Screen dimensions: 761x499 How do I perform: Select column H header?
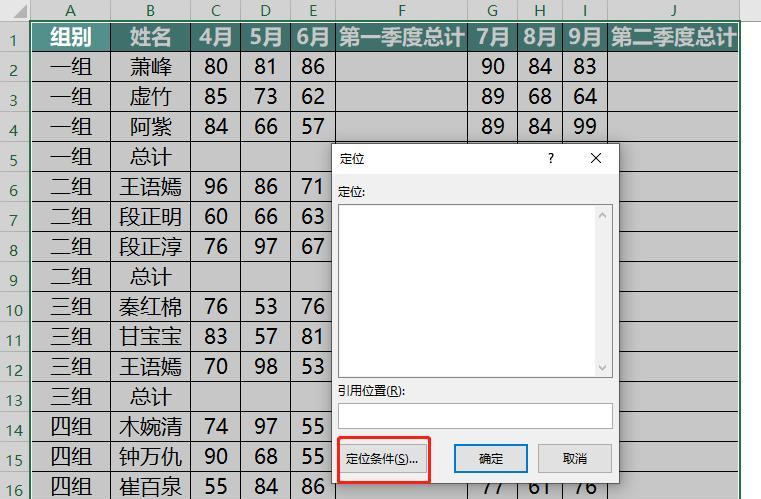click(540, 10)
